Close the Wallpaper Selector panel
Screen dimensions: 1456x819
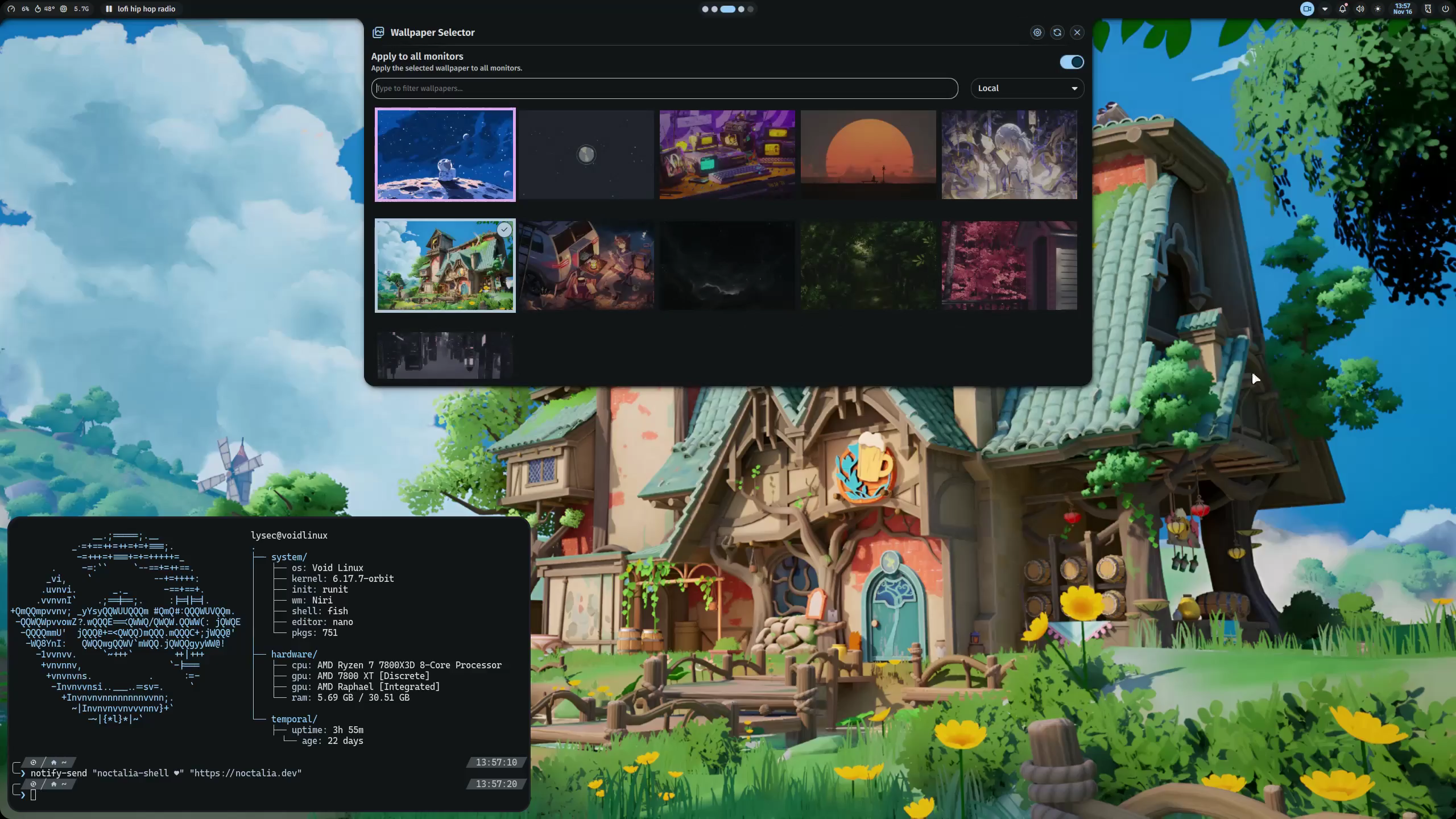tap(1077, 32)
